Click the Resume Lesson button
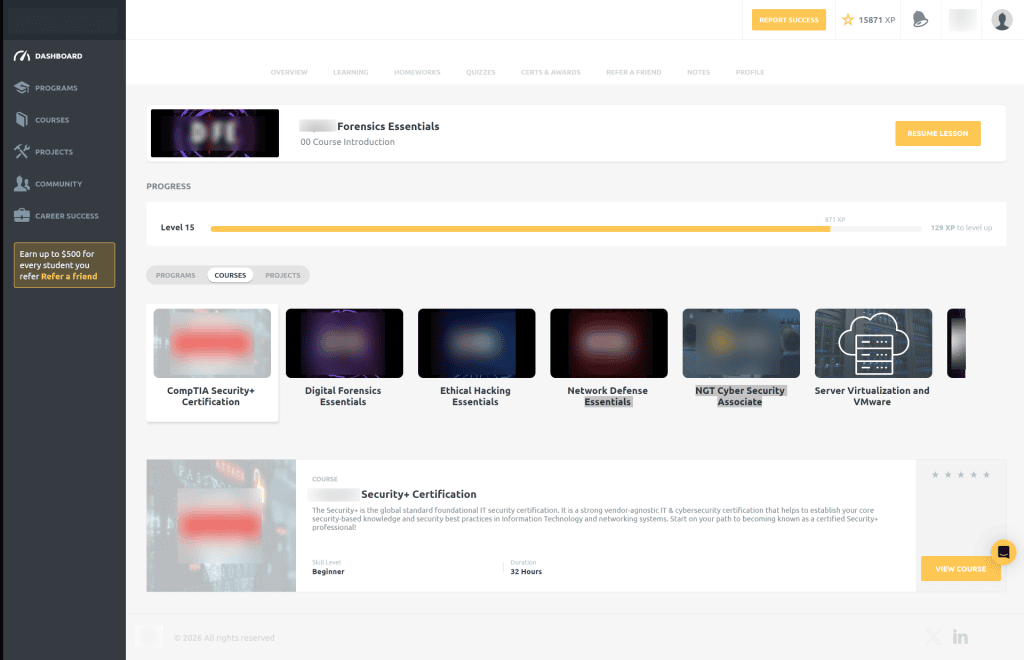Viewport: 1024px width, 660px height. click(x=938, y=133)
